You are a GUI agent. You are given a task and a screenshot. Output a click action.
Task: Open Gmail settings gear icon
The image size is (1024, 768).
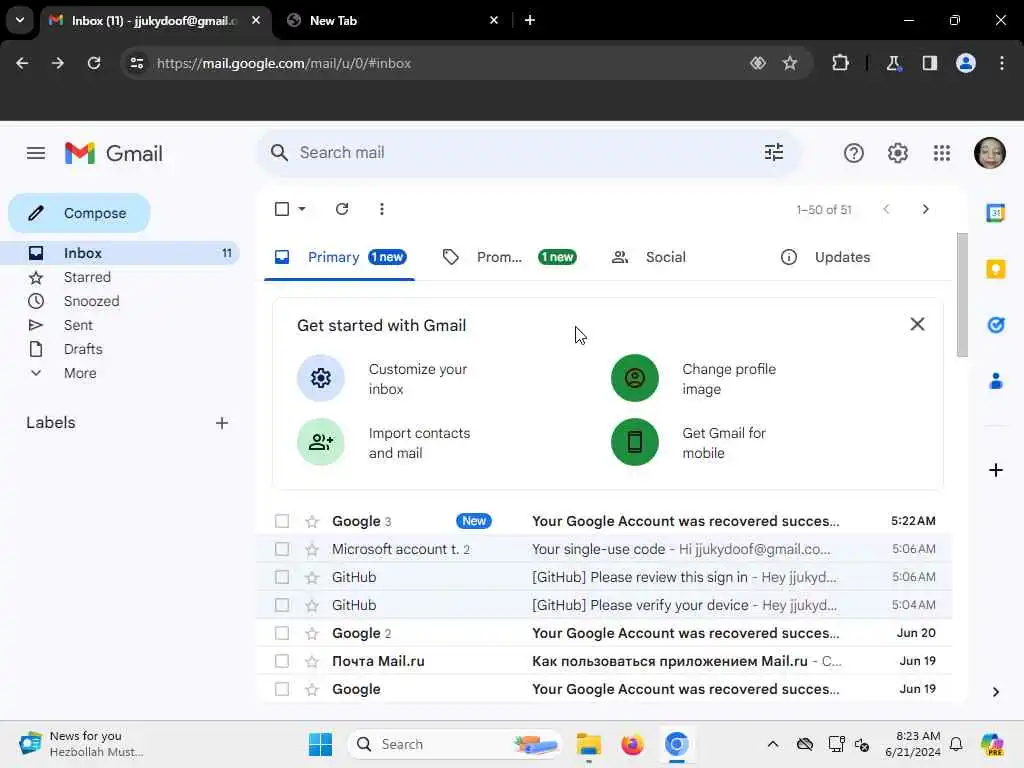[898, 153]
